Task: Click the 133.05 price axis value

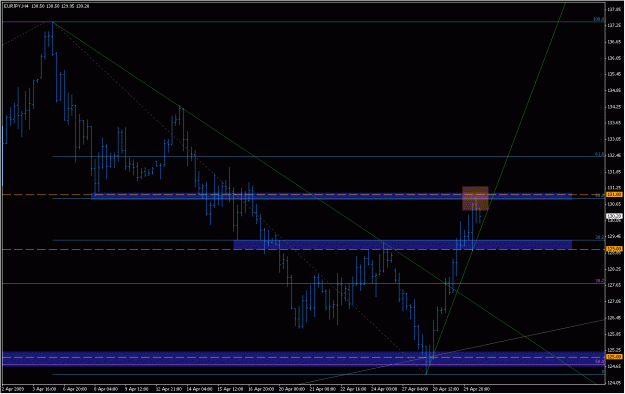Action: click(x=614, y=139)
